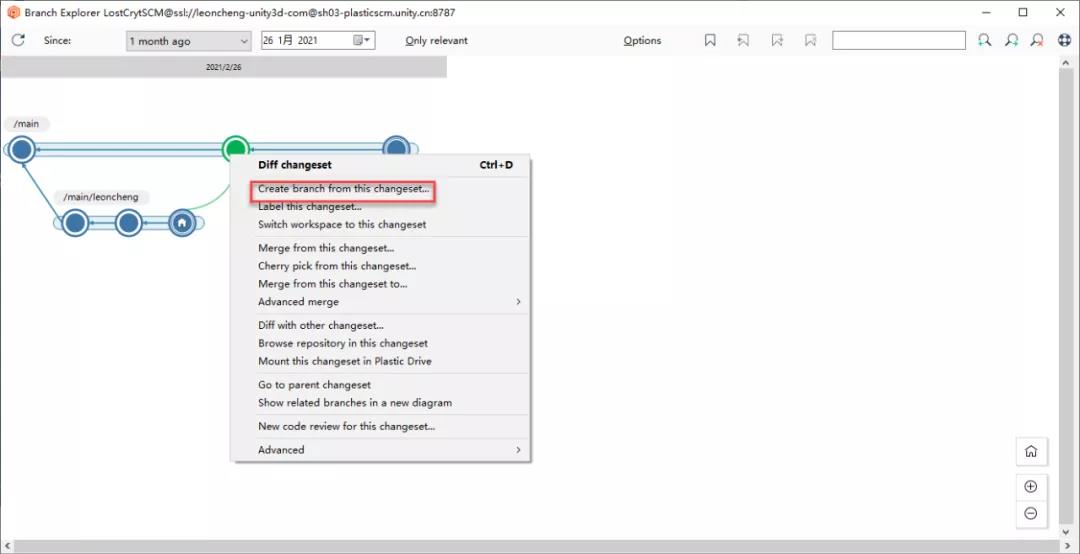Screen dimensions: 1080x554
Task: Click the refresh icon in toolbar
Action: 18,40
